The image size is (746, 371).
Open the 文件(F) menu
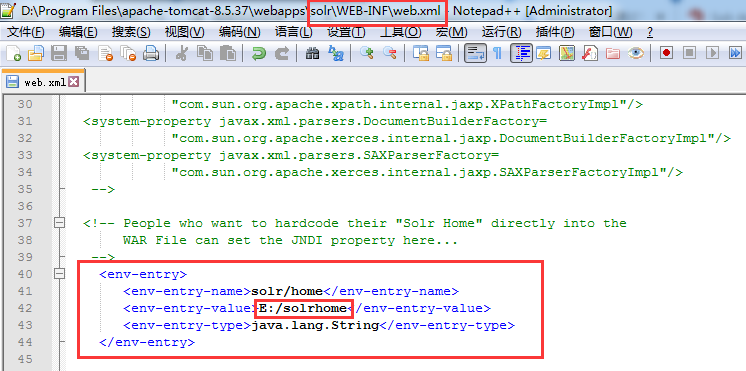pos(26,32)
